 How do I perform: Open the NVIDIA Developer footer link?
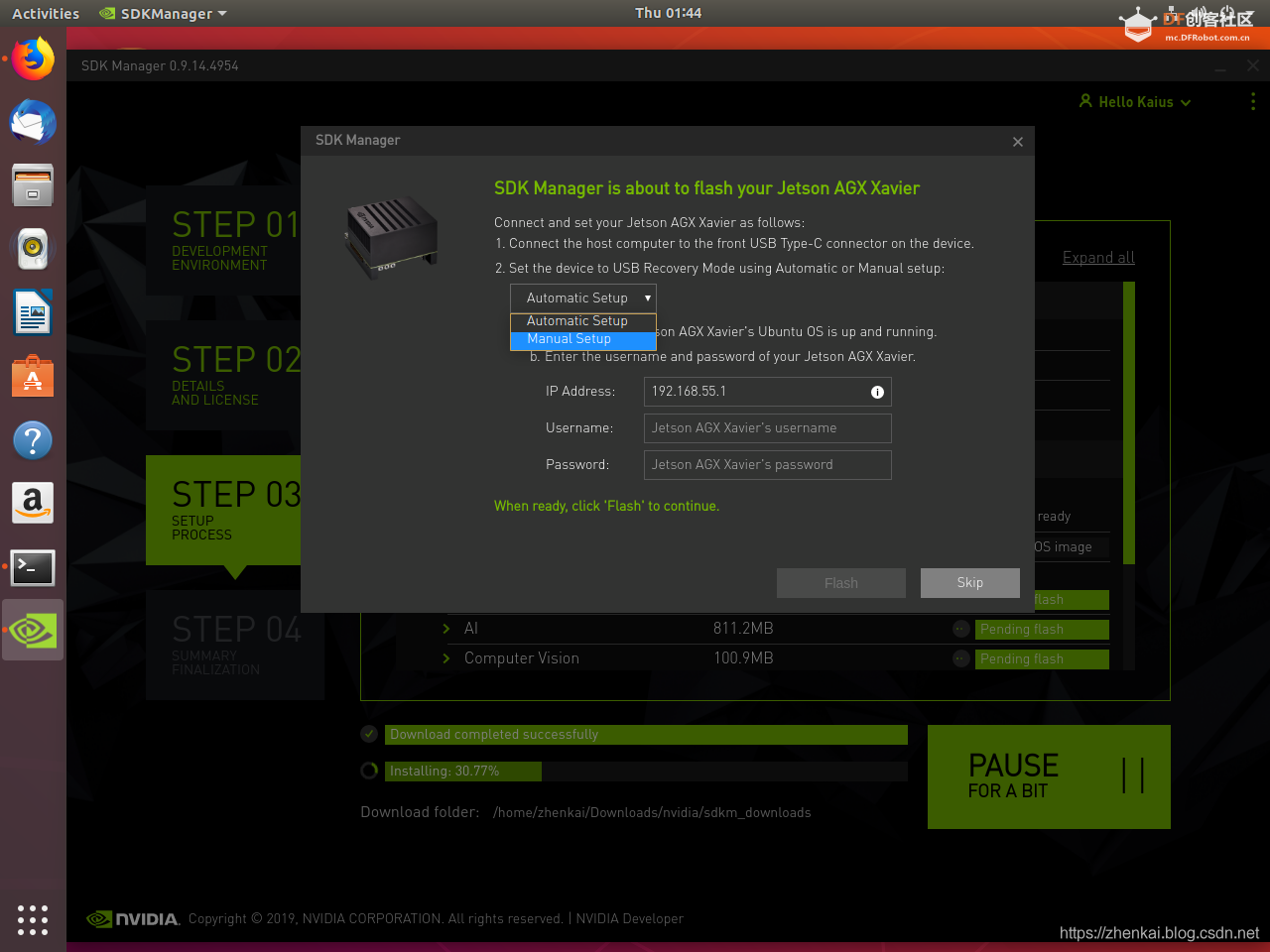point(630,919)
